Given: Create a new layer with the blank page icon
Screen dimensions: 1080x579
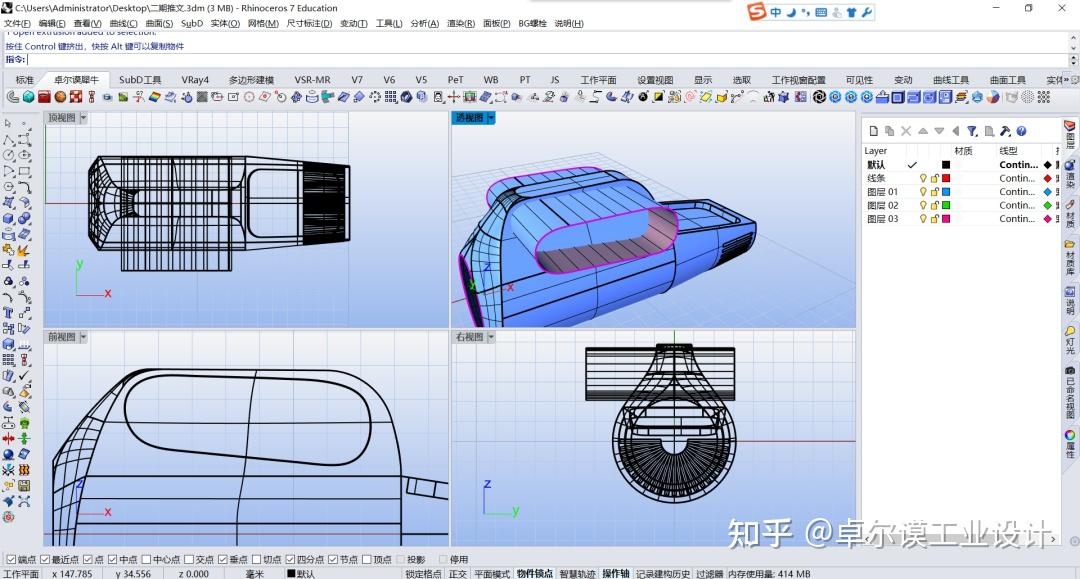Looking at the screenshot, I should click(873, 131).
